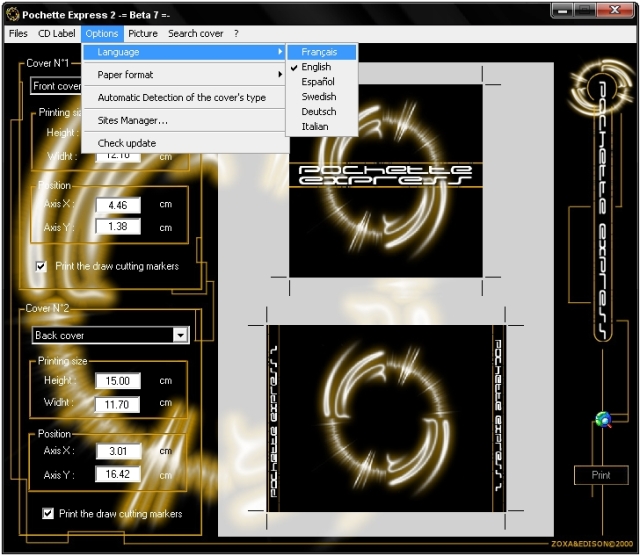Image resolution: width=640 pixels, height=556 pixels.
Task: Click the vertical Pochette Express logo
Action: click(602, 200)
